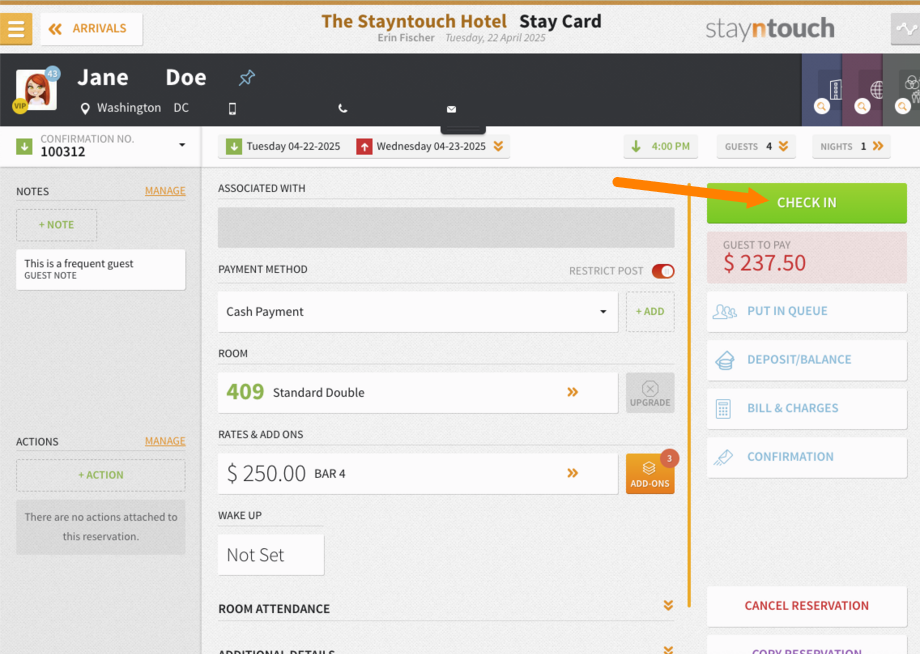Open Bill & Charges
This screenshot has width=920, height=654.
[807, 409]
